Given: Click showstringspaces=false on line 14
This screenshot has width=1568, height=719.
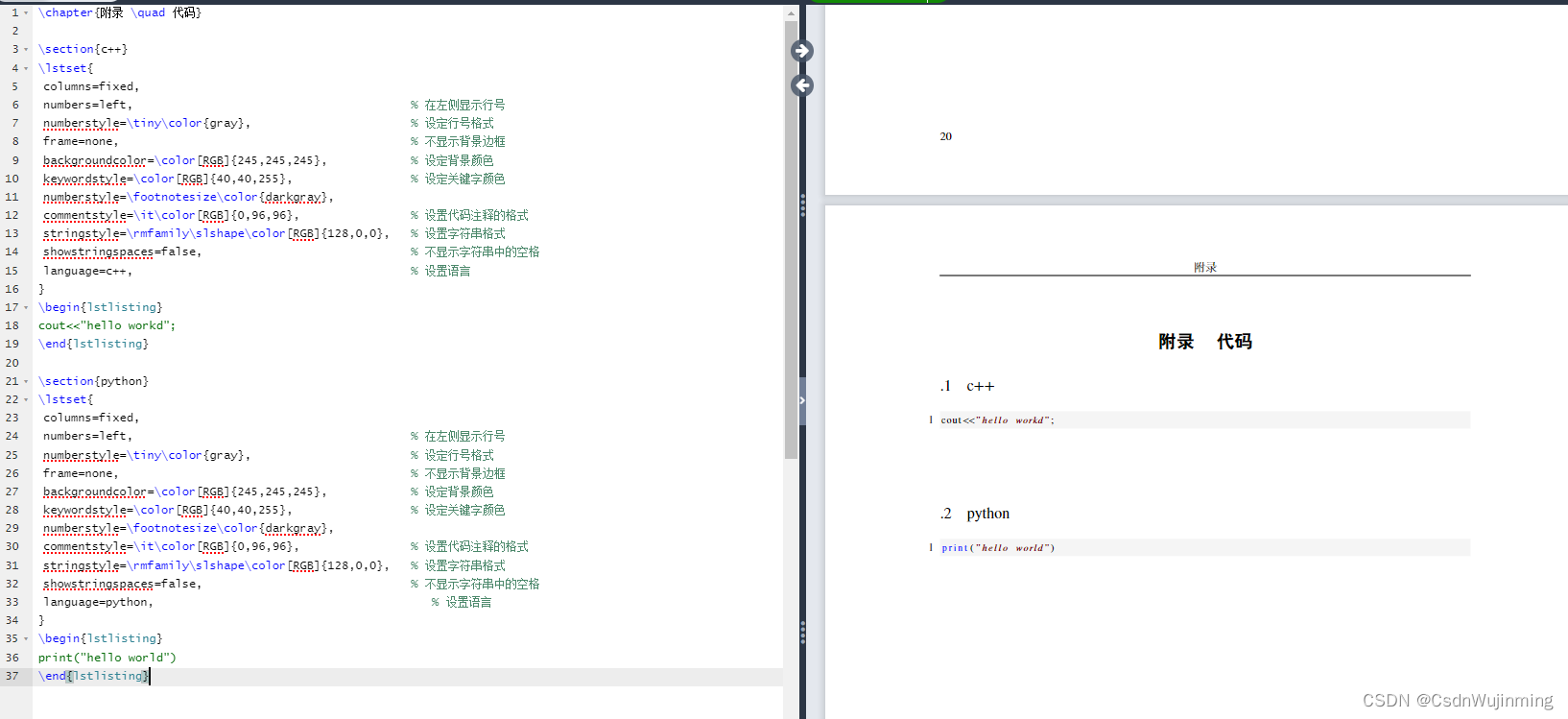Looking at the screenshot, I should 122,252.
